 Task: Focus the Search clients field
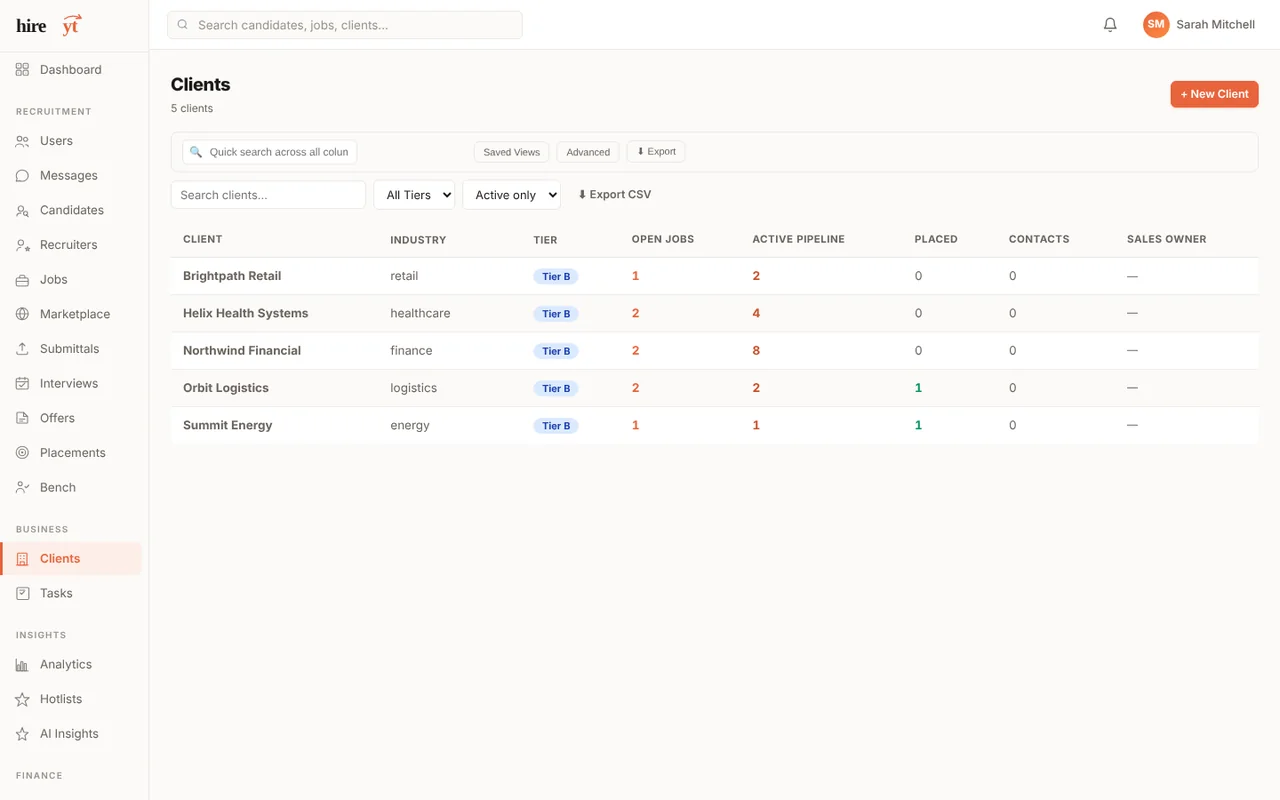click(x=268, y=195)
